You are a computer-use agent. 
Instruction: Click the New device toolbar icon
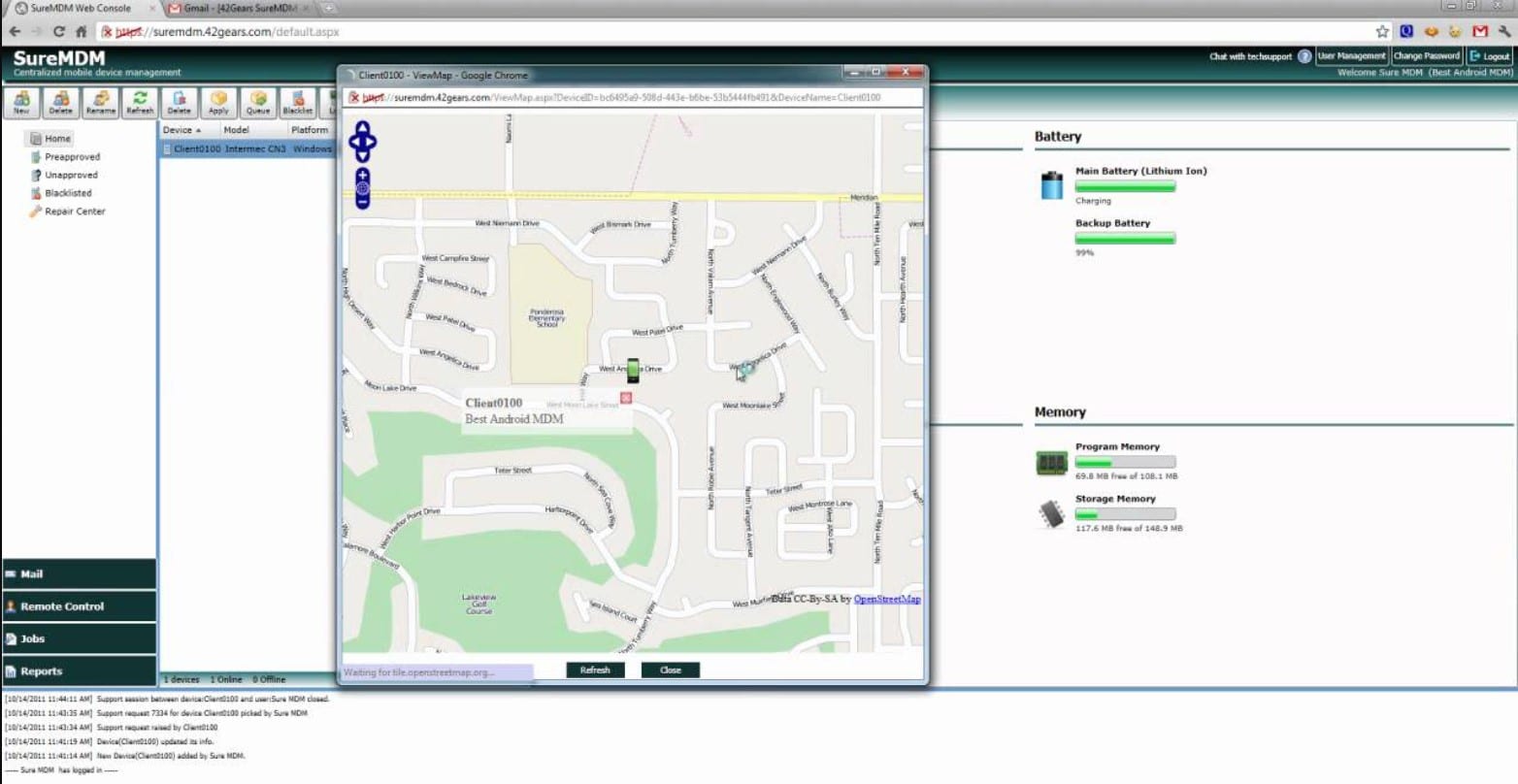pyautogui.click(x=21, y=102)
